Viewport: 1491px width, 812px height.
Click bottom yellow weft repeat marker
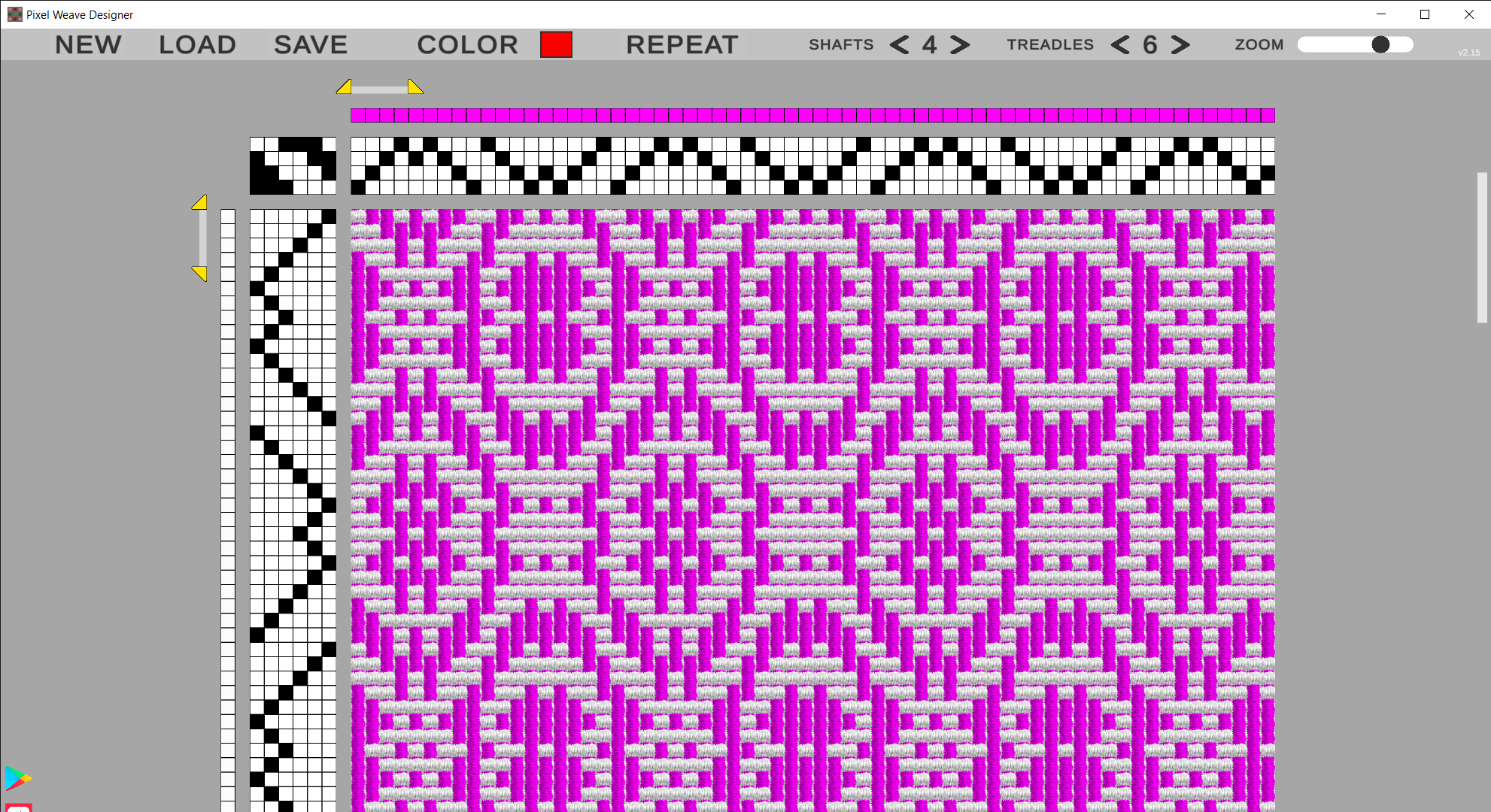[199, 274]
